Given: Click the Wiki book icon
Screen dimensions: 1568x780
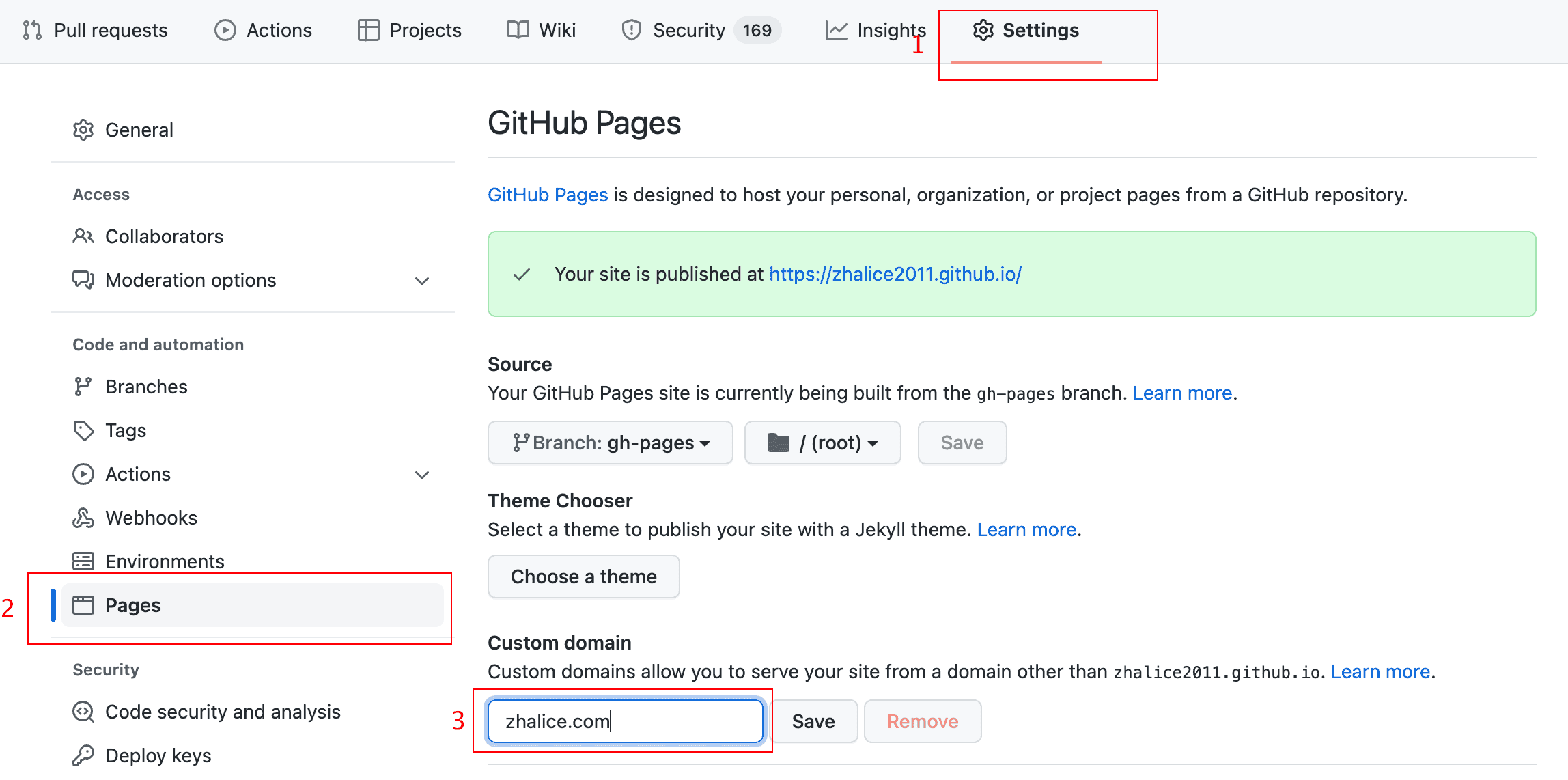Looking at the screenshot, I should tap(518, 30).
